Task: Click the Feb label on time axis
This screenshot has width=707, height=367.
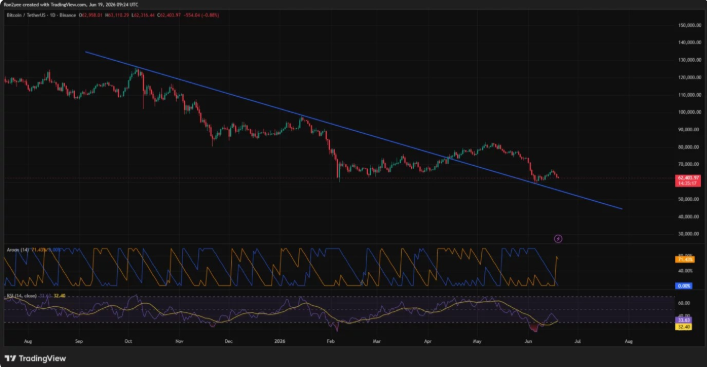Action: (x=330, y=342)
